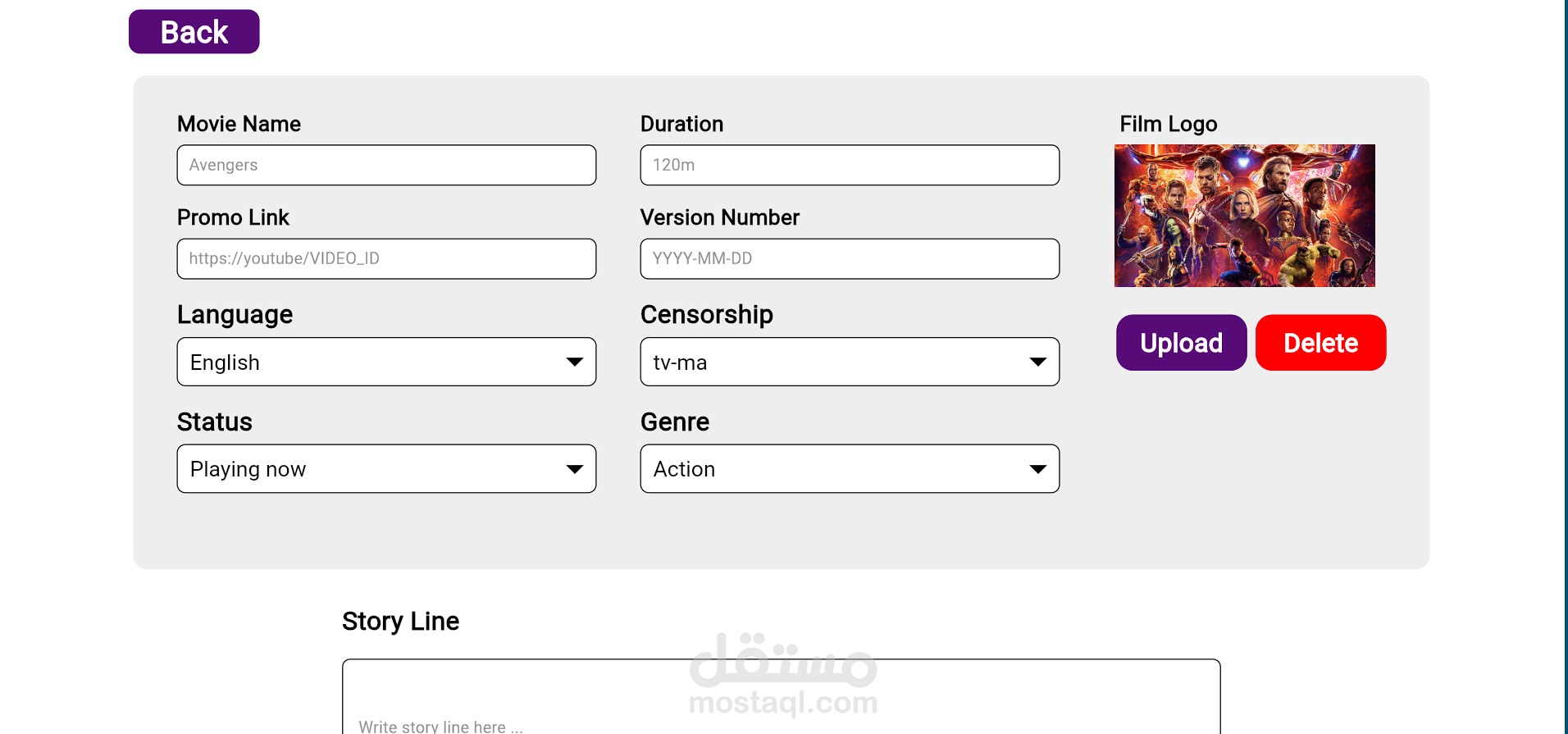Screen dimensions: 1568x734
Task: Click the Avengers film logo thumbnail
Action: point(1245,216)
